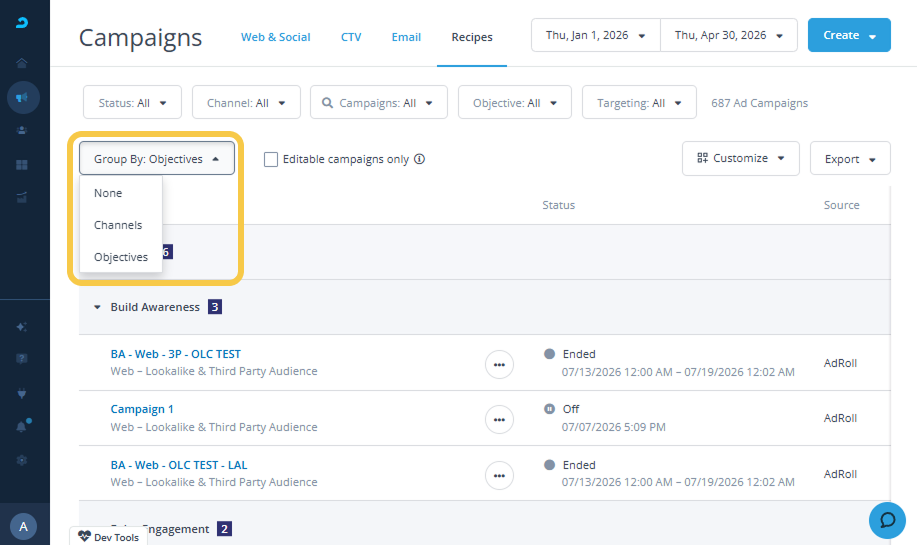Open settings via the sidebar gear icon
This screenshot has height=545, width=917.
pyautogui.click(x=22, y=460)
